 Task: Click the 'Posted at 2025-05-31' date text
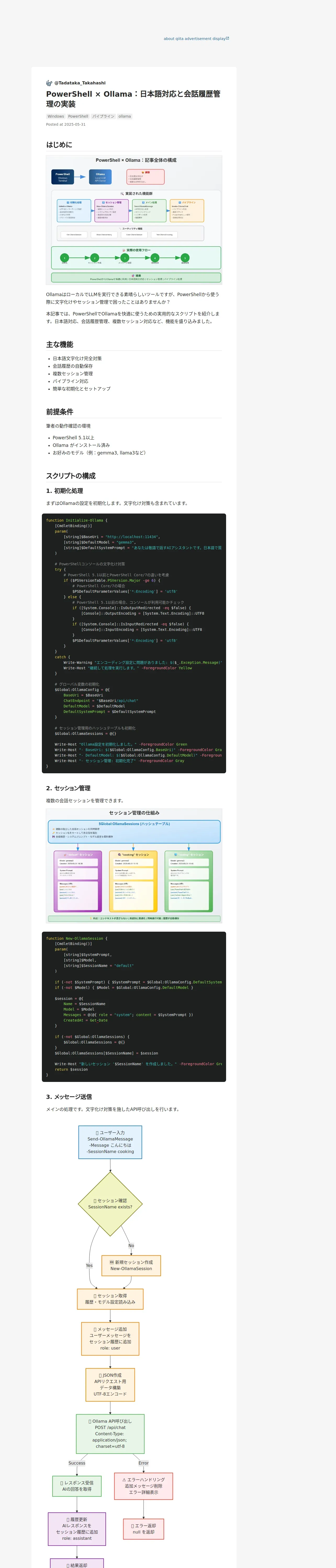66,124
